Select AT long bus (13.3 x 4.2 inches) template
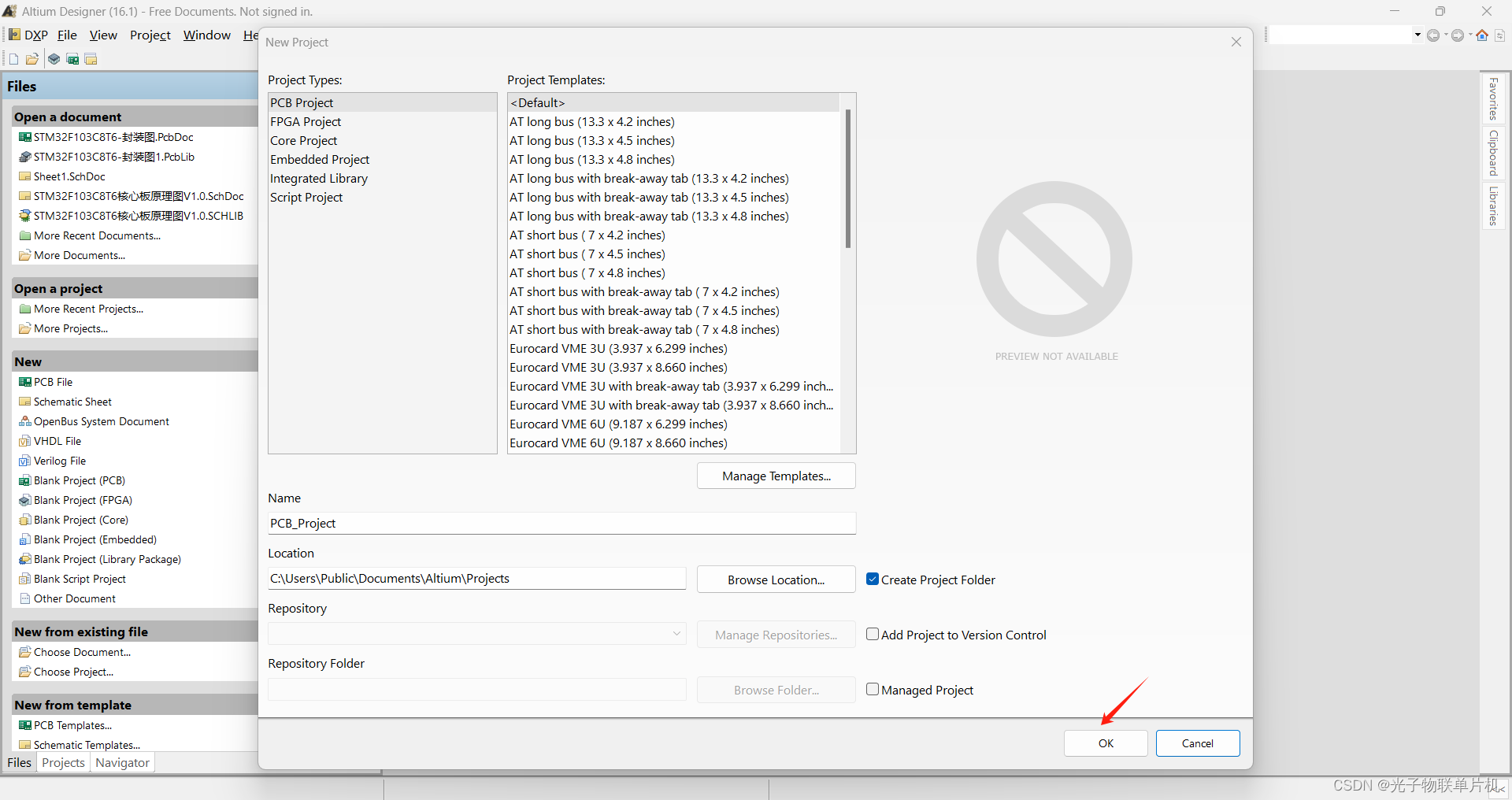Image resolution: width=1512 pixels, height=800 pixels. (674, 121)
